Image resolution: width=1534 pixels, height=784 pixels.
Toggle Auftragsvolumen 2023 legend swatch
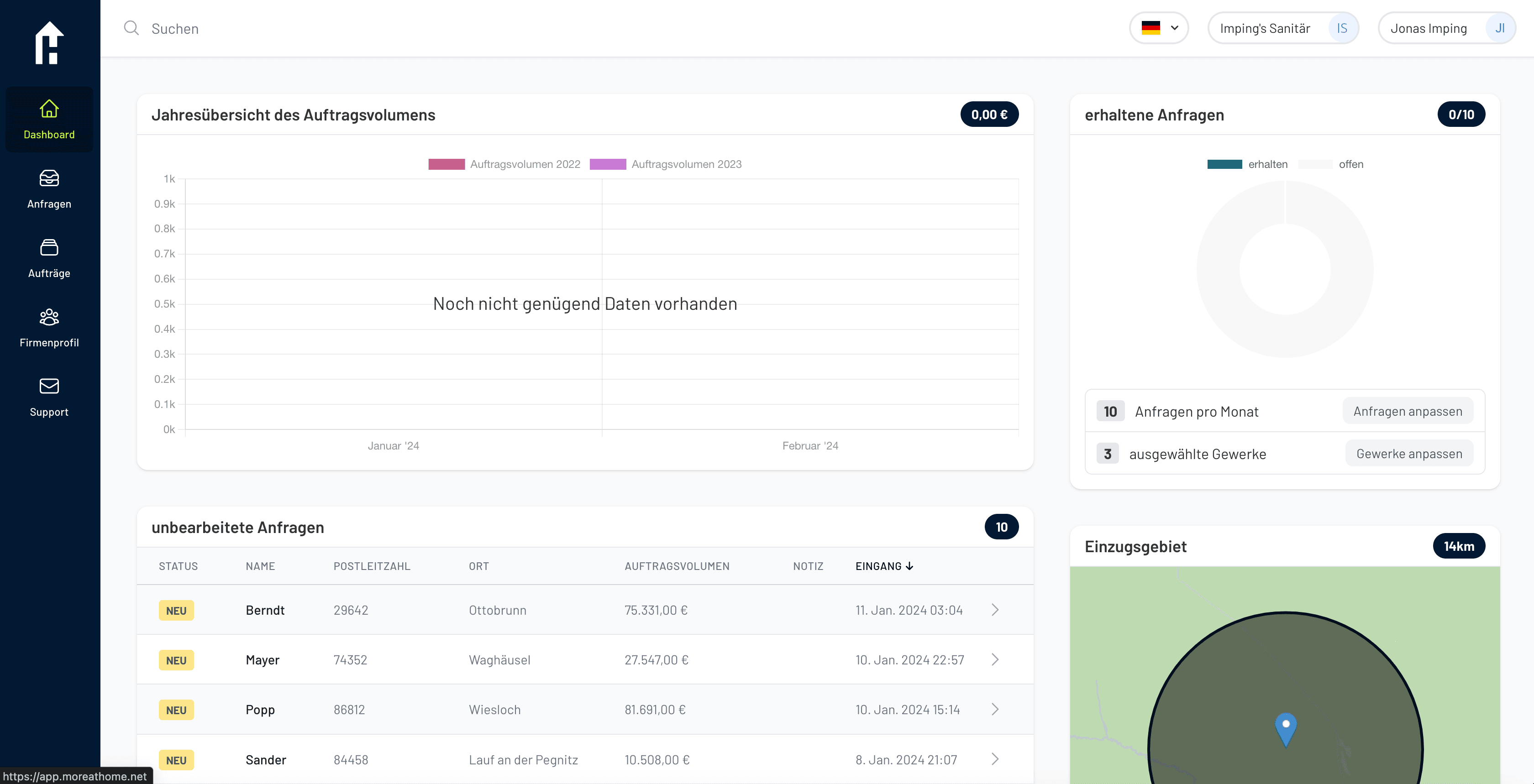point(608,164)
